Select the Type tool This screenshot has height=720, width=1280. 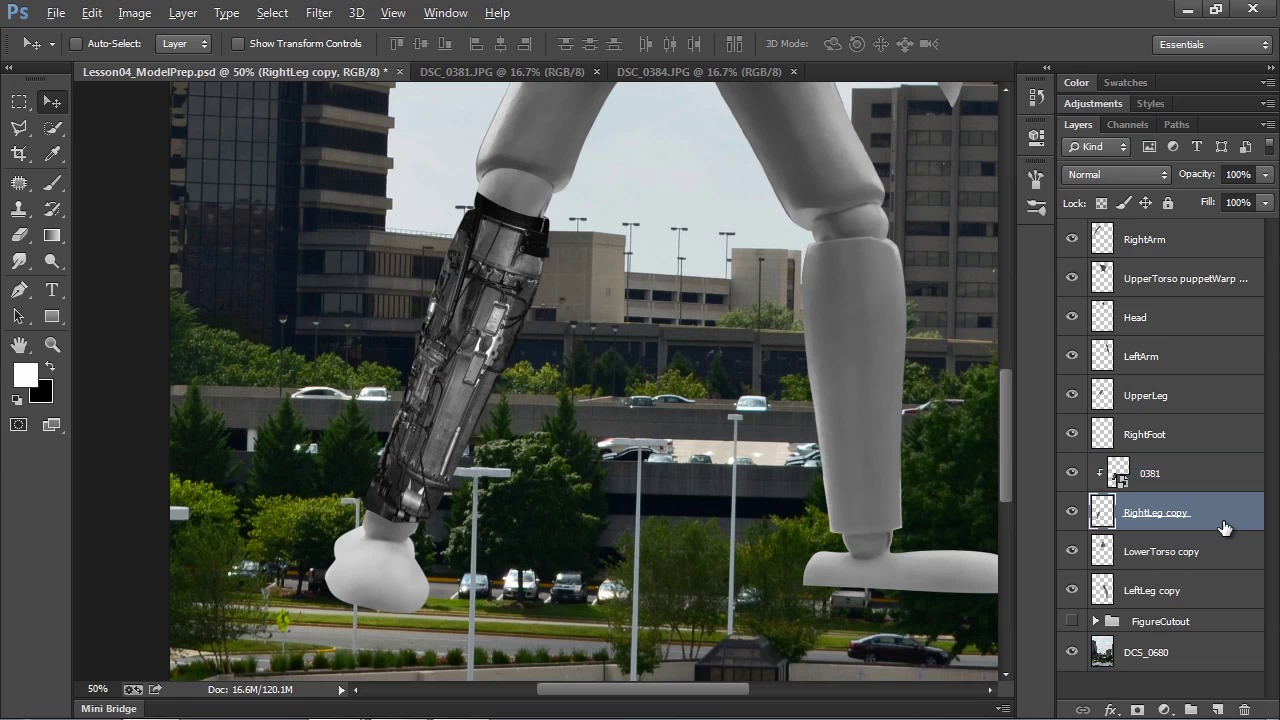pos(52,290)
